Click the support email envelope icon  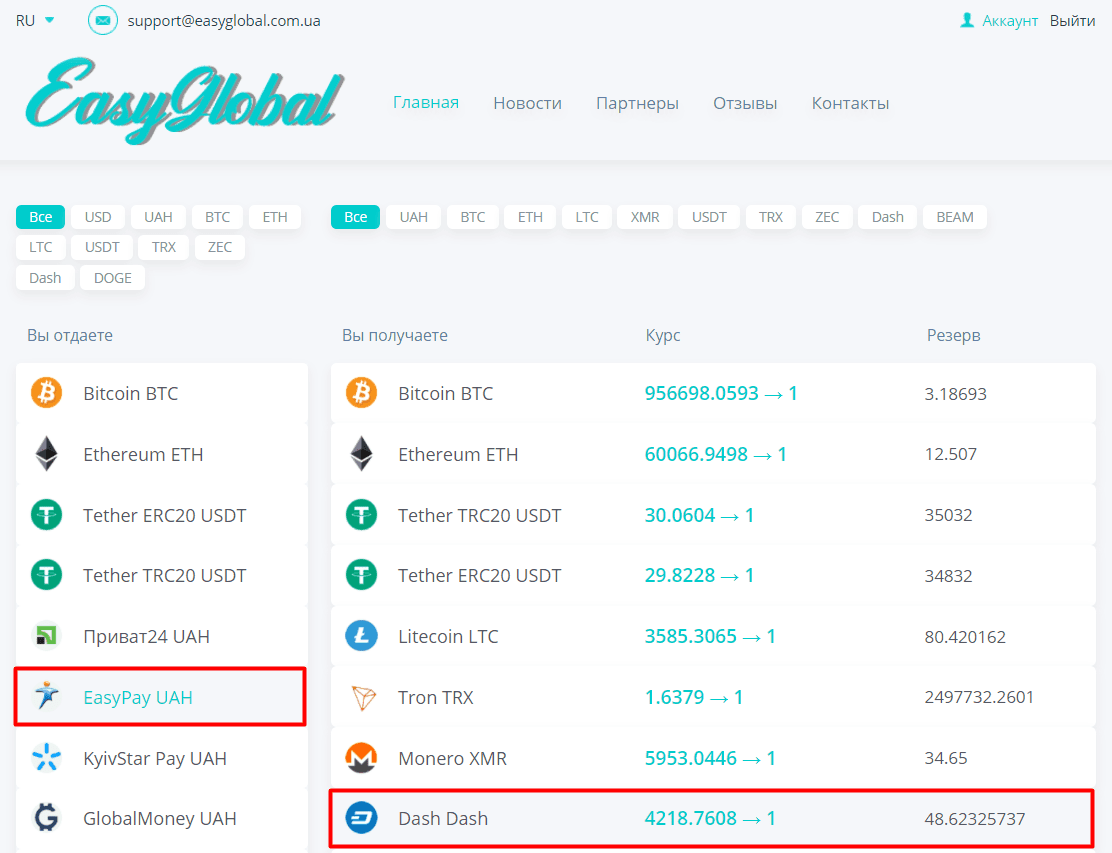[x=102, y=20]
